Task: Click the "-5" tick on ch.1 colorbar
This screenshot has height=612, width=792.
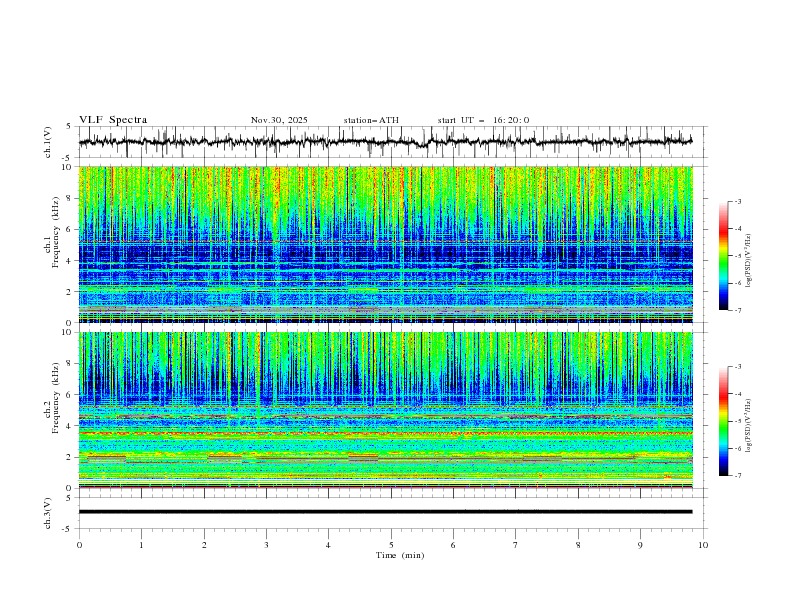Action: tap(737, 256)
